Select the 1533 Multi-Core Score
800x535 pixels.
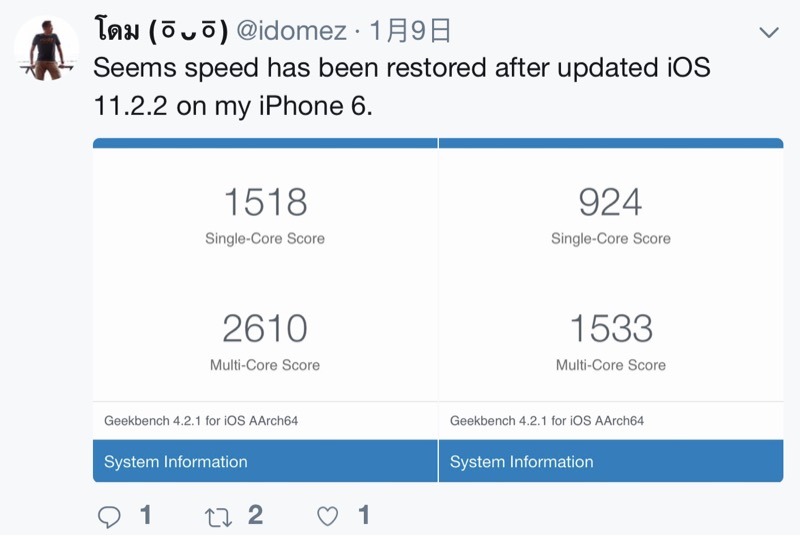point(610,329)
